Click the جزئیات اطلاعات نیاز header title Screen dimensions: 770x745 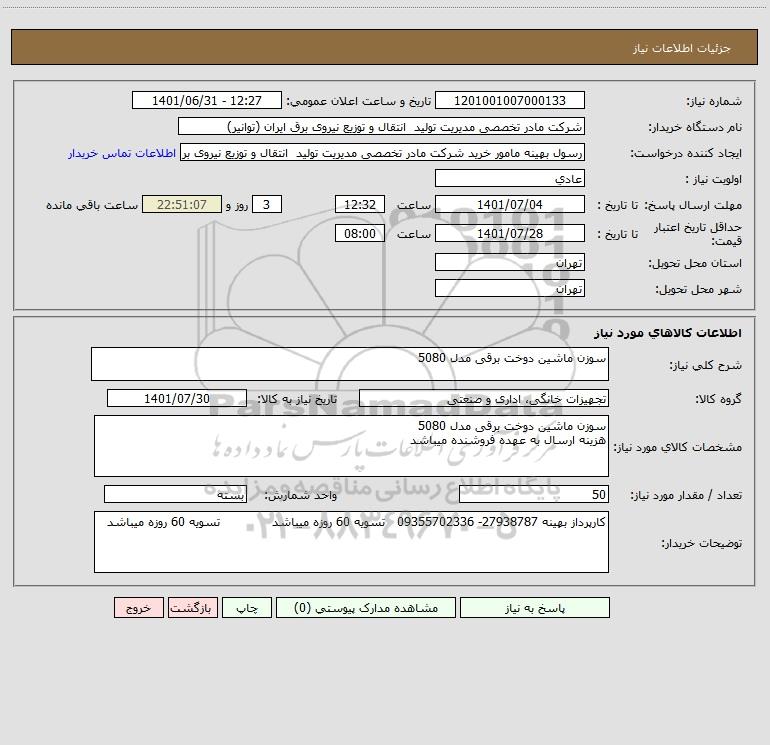682,48
